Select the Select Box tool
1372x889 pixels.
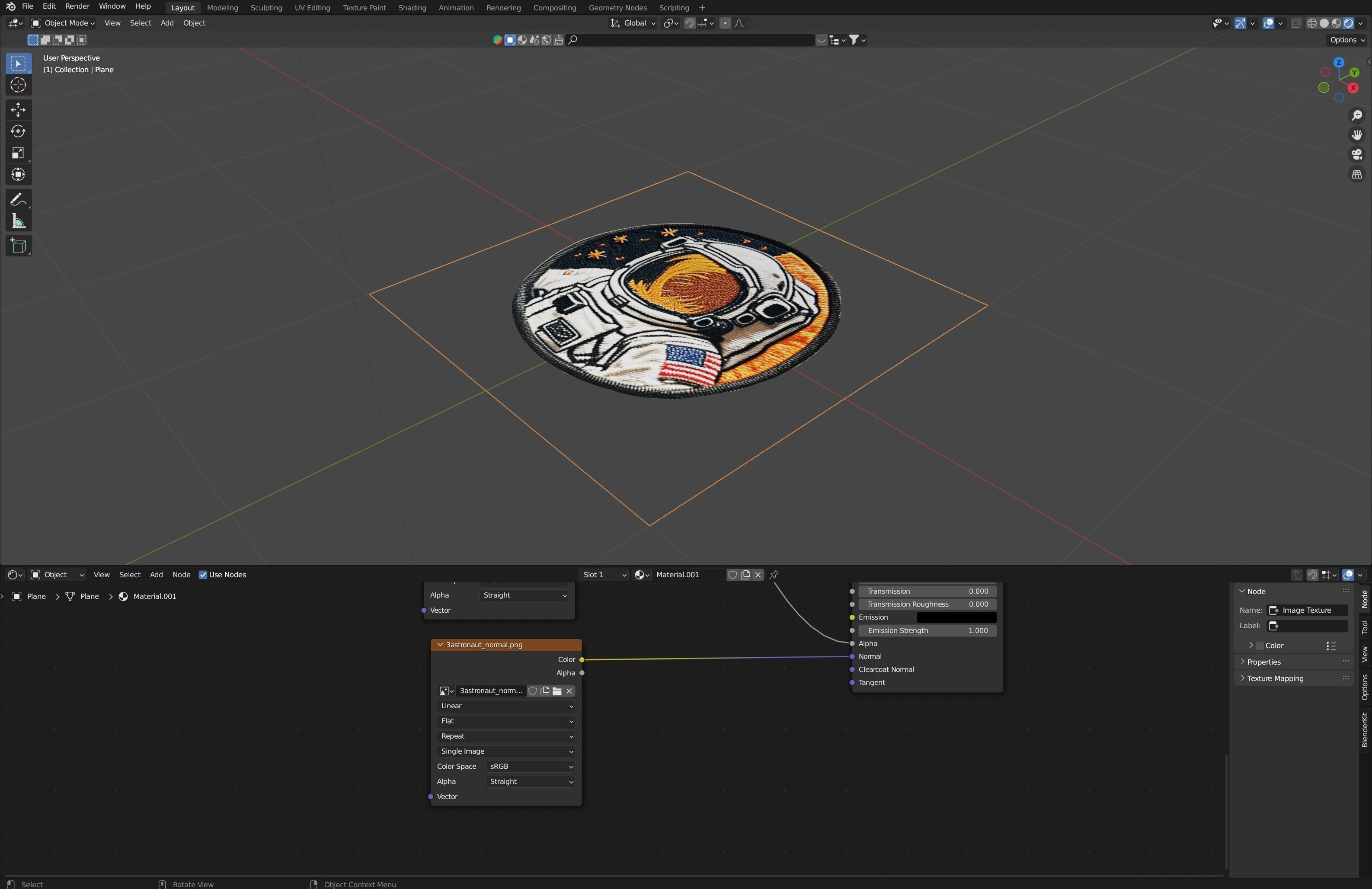tap(18, 64)
